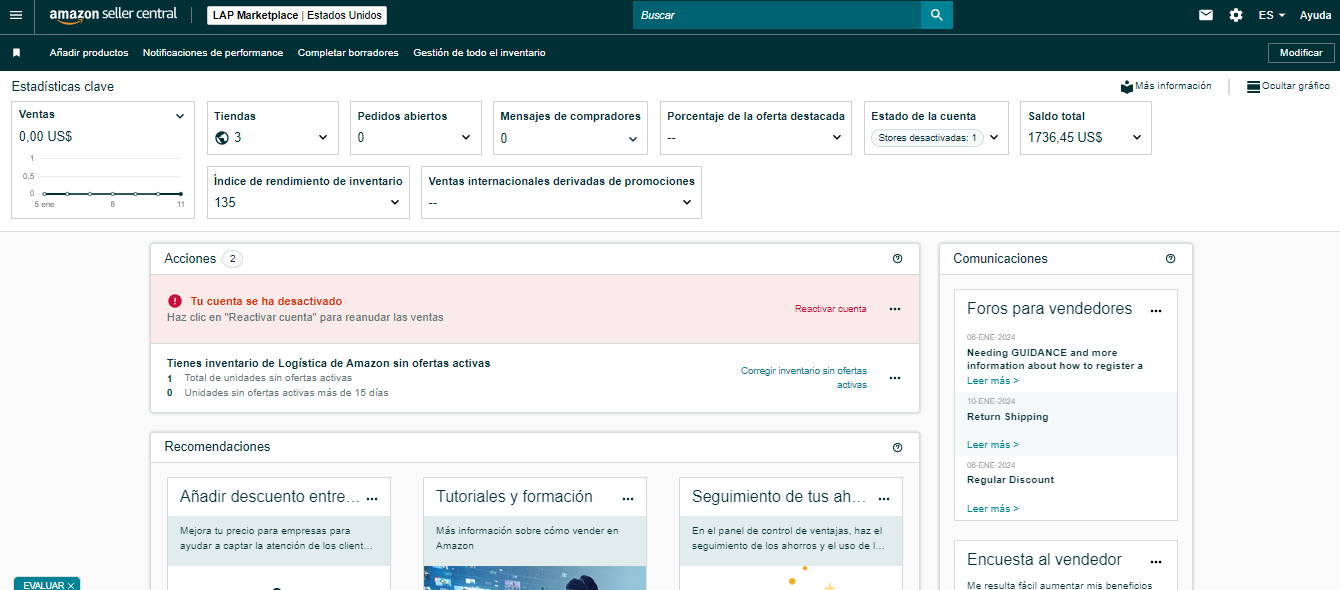Viewport: 1340px width, 590px height.
Task: Click the Más información link
Action: [x=1173, y=87]
